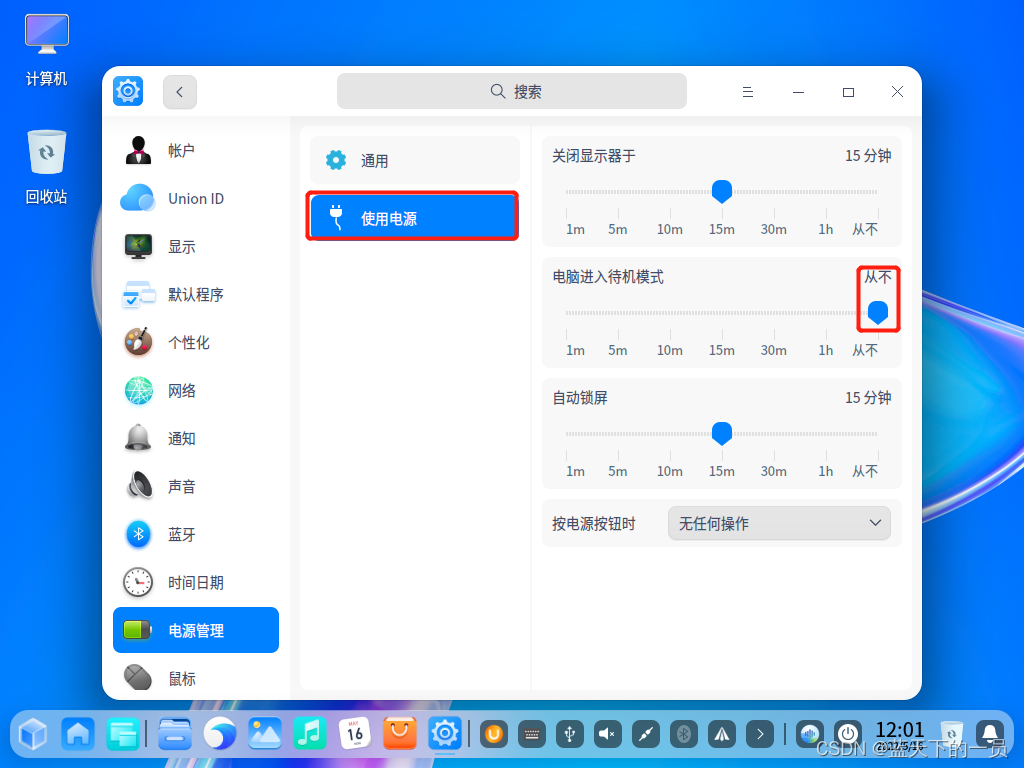This screenshot has width=1024, height=768.
Task: Click the Bluetooth tray icon in dock
Action: click(684, 735)
